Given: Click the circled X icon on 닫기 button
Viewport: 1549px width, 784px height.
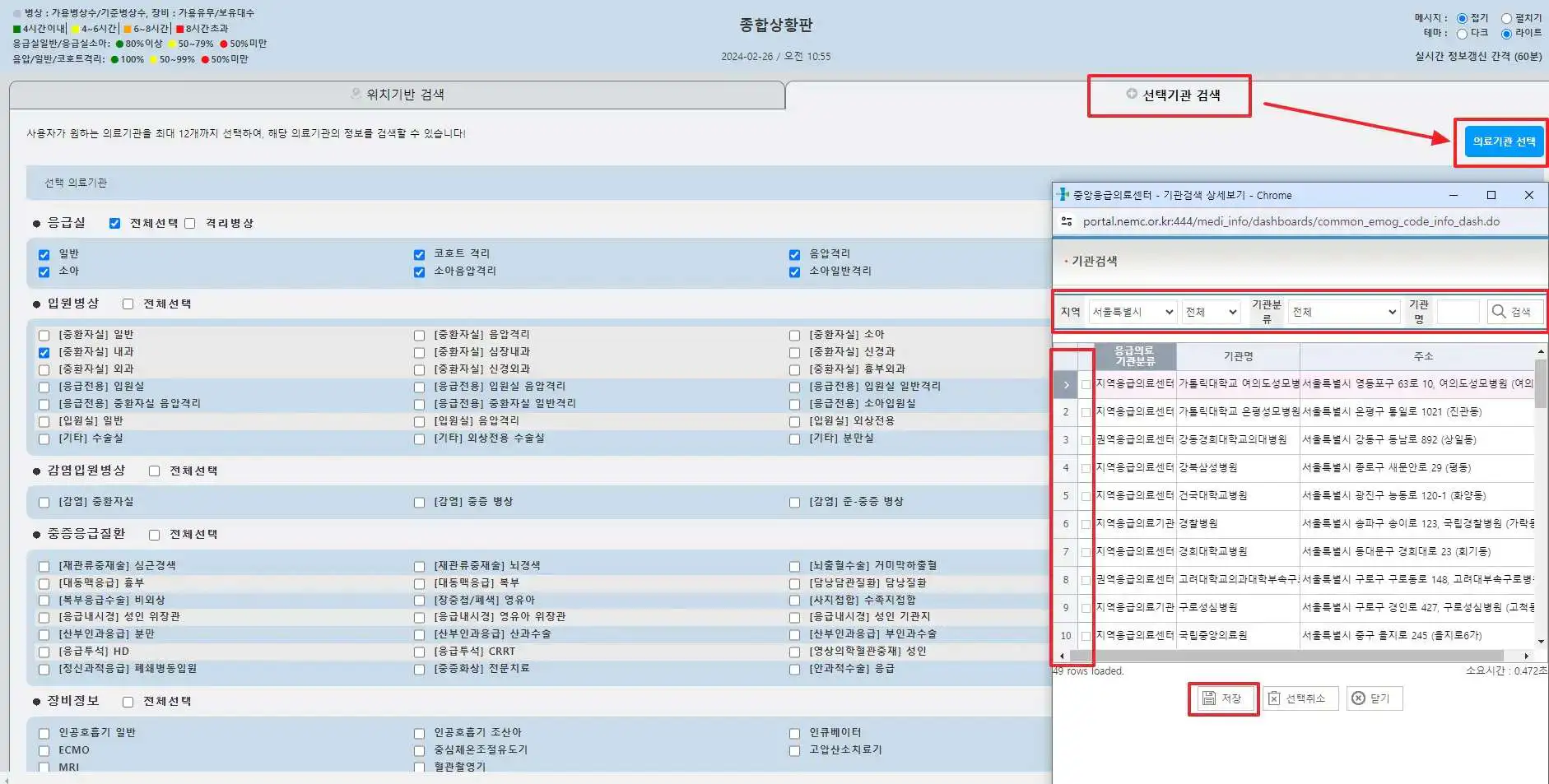Looking at the screenshot, I should tap(1358, 698).
